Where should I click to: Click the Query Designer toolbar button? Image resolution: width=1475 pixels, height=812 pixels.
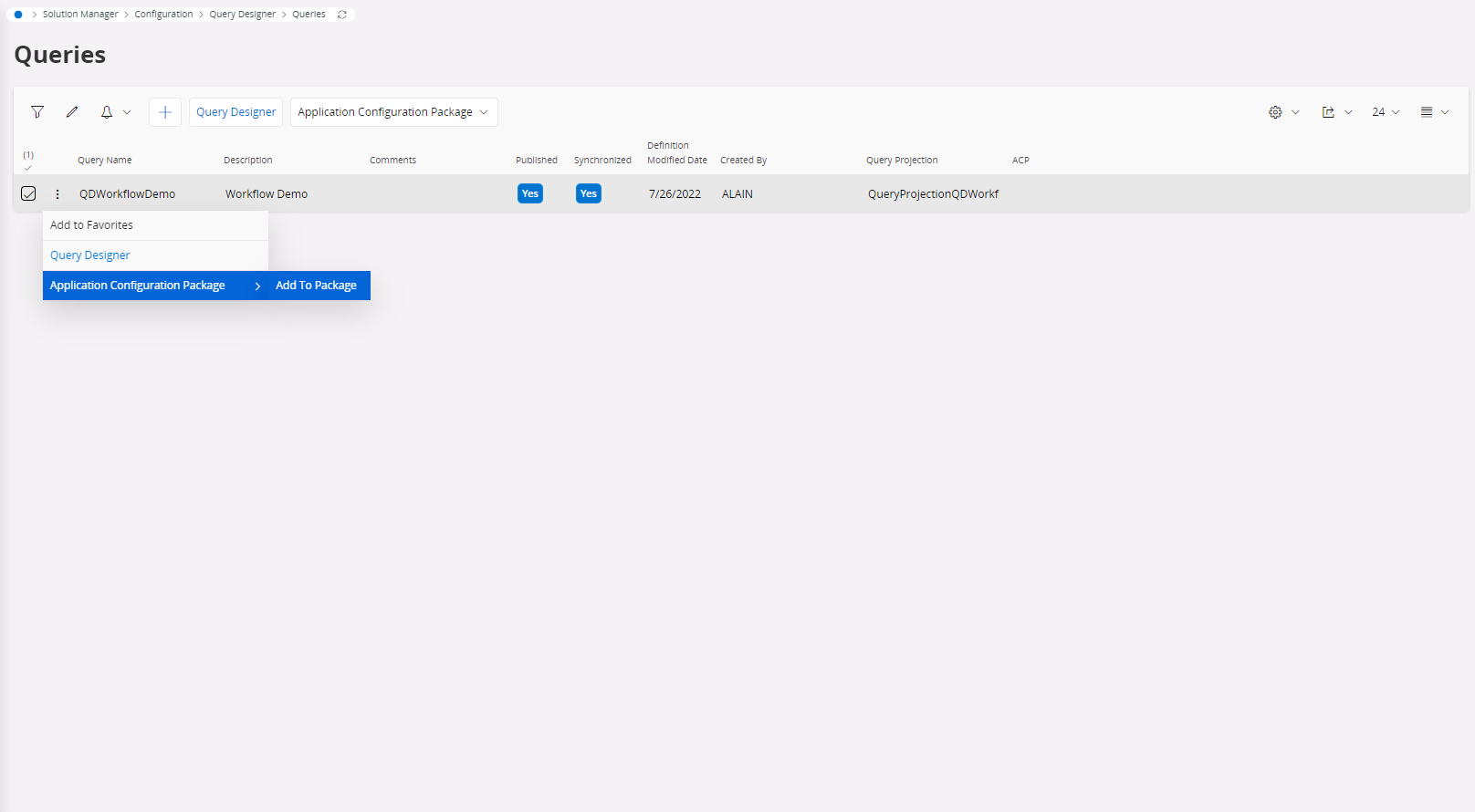235,112
